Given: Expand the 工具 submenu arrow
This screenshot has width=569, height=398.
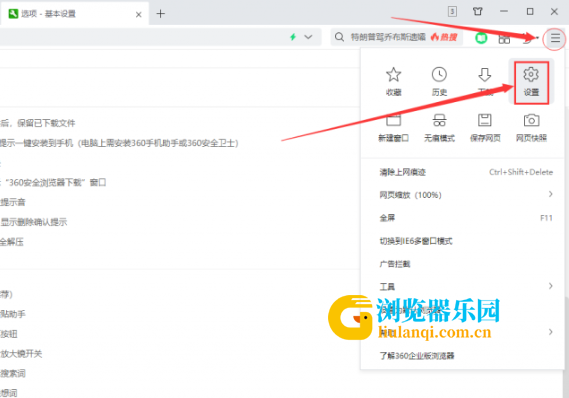Looking at the screenshot, I should coord(550,286).
